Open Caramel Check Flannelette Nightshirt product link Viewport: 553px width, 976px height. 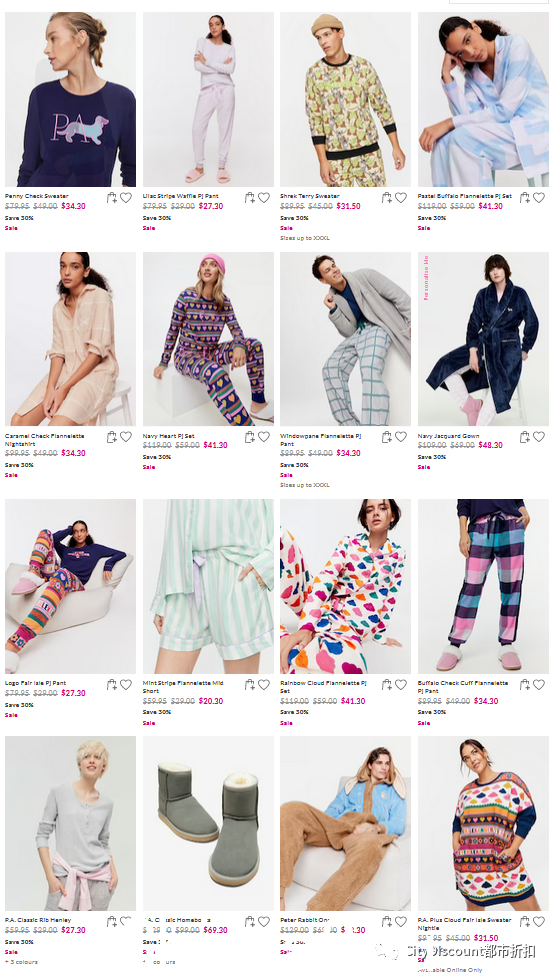click(44, 439)
